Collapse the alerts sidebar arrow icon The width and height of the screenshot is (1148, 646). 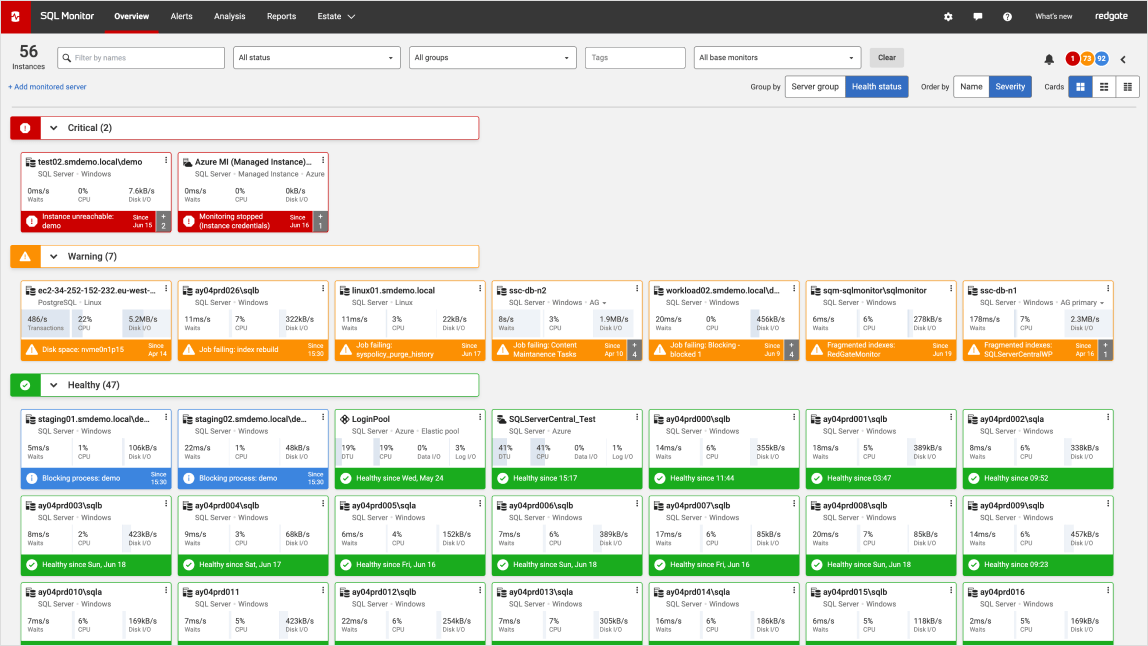(1123, 59)
